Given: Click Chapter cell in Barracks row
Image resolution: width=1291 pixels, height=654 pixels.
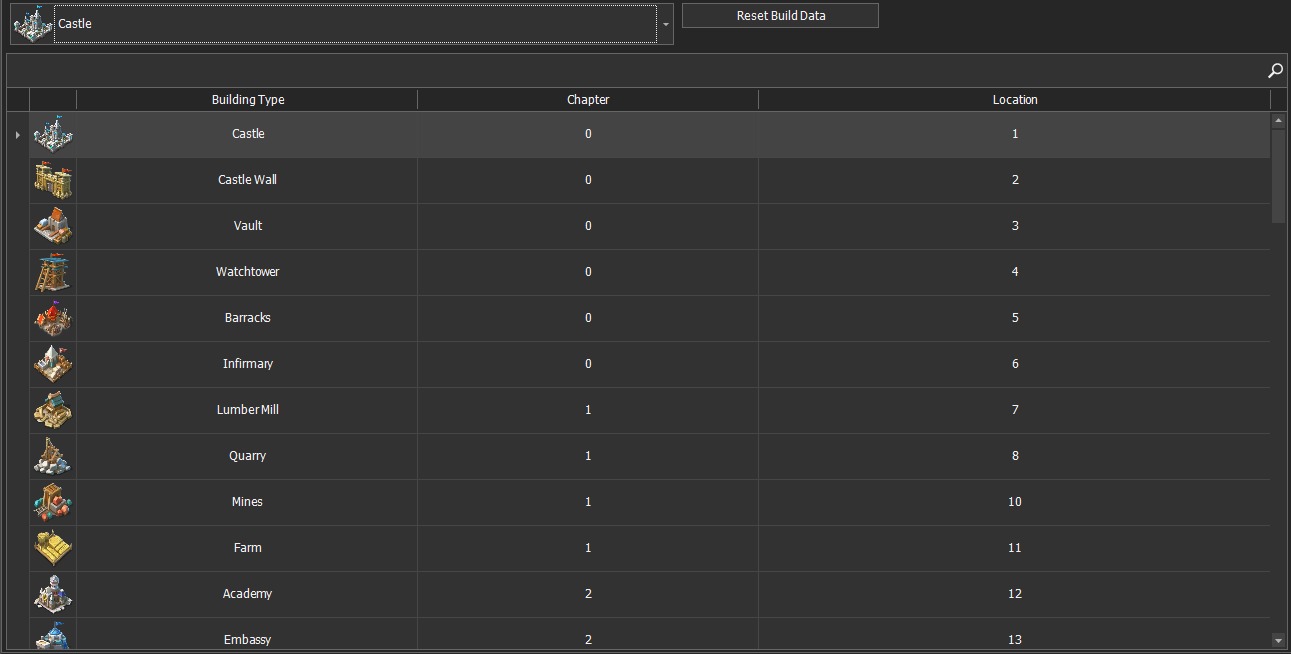Looking at the screenshot, I should [588, 318].
